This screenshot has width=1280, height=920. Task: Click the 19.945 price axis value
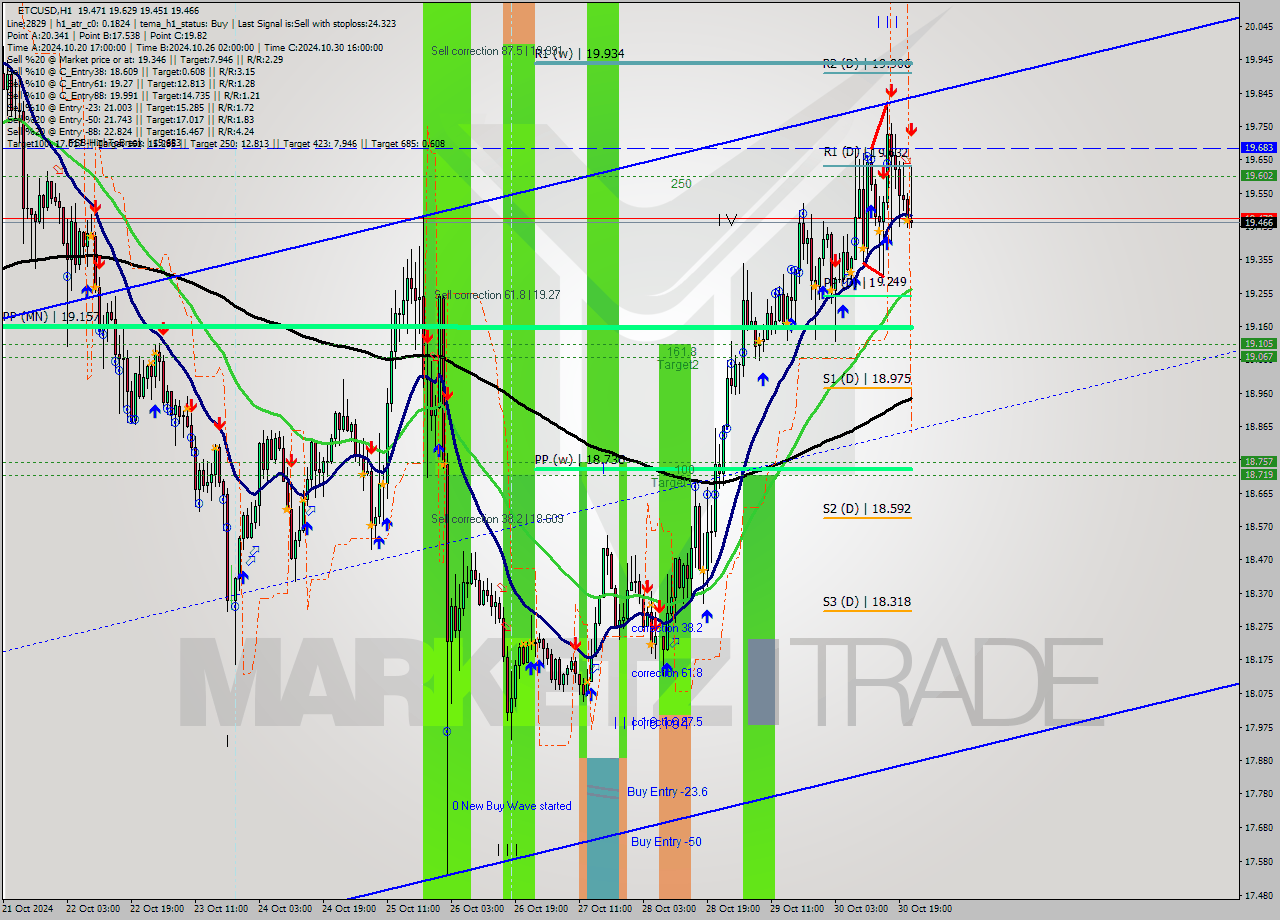(x=1258, y=60)
